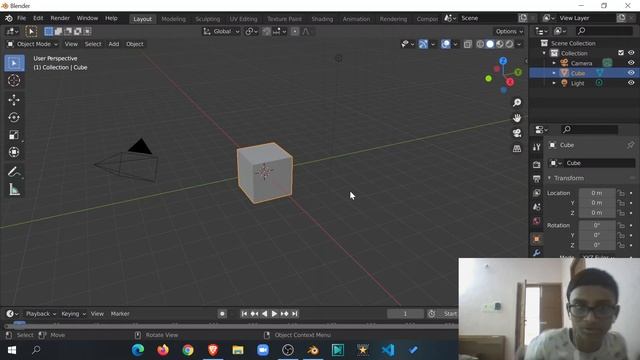This screenshot has width=640, height=360.
Task: Toggle snapping magnet button
Action: pyautogui.click(x=267, y=31)
